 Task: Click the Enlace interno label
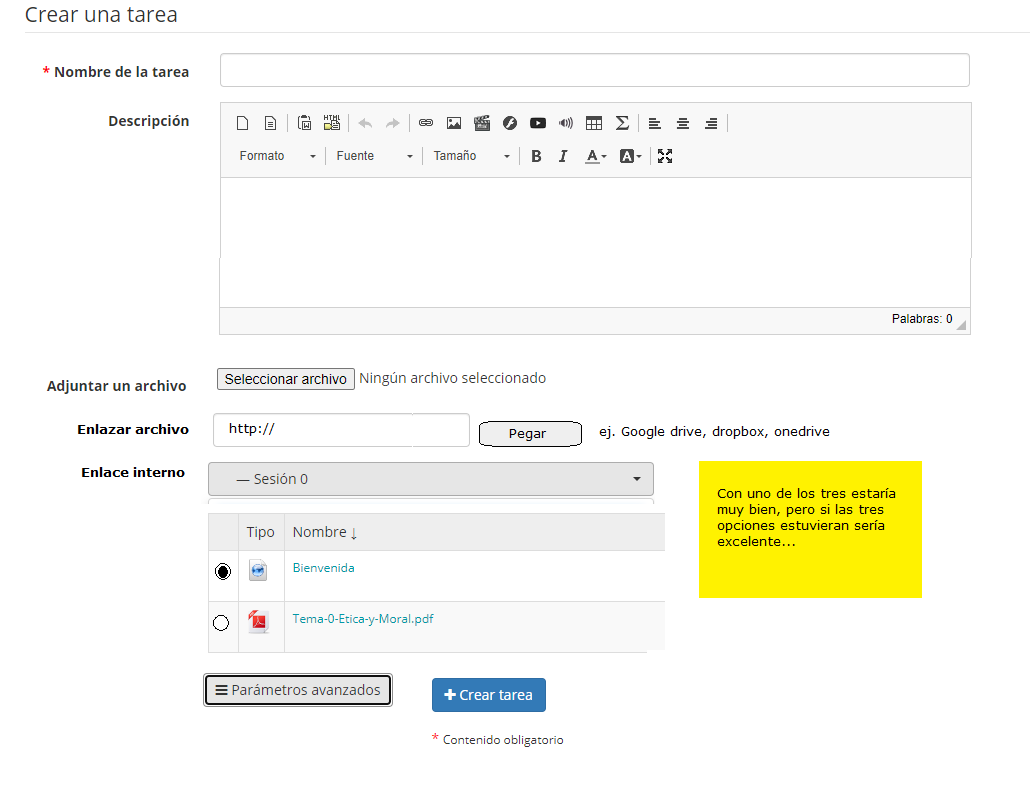(133, 472)
